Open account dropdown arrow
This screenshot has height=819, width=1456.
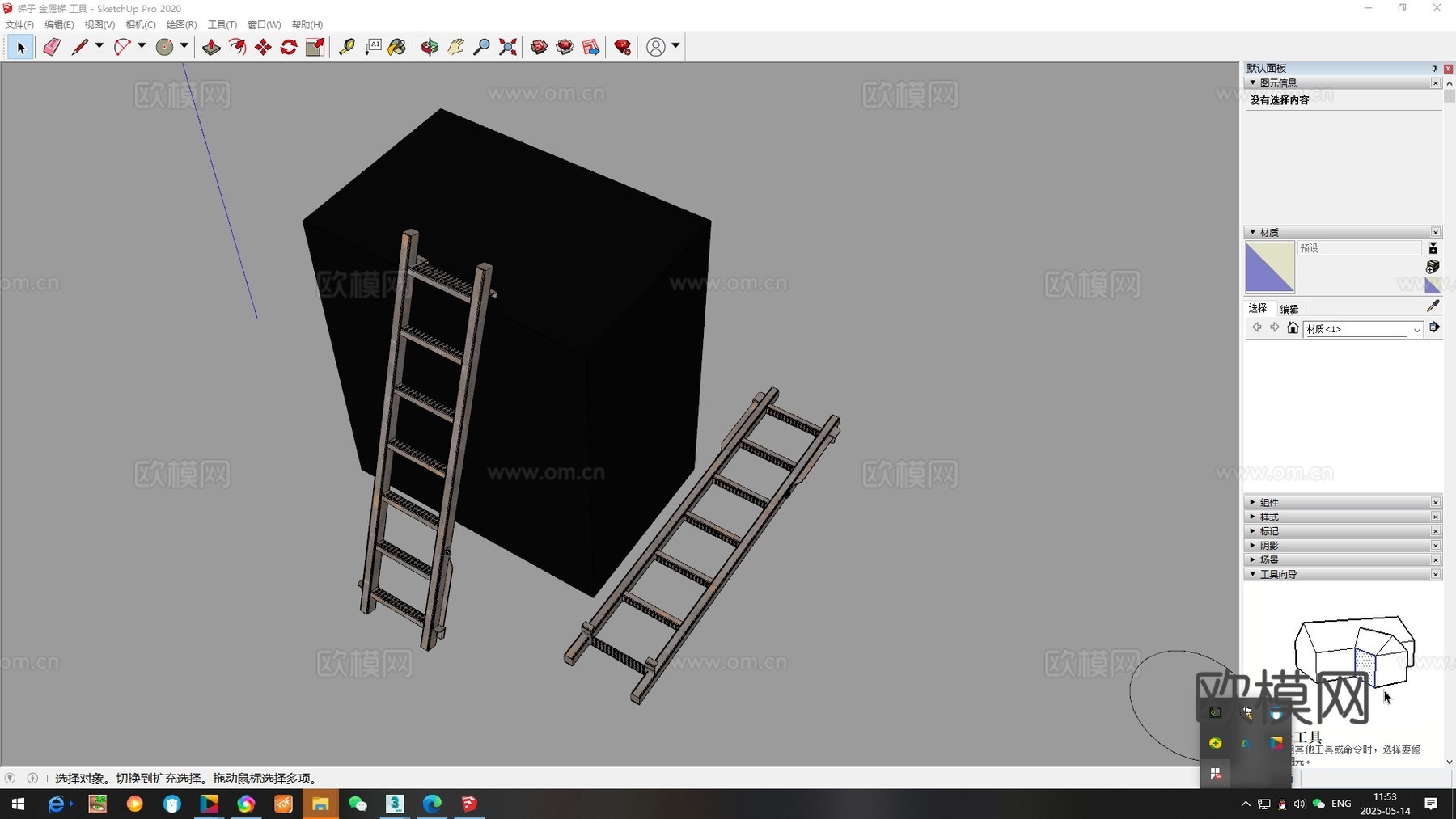coord(675,46)
